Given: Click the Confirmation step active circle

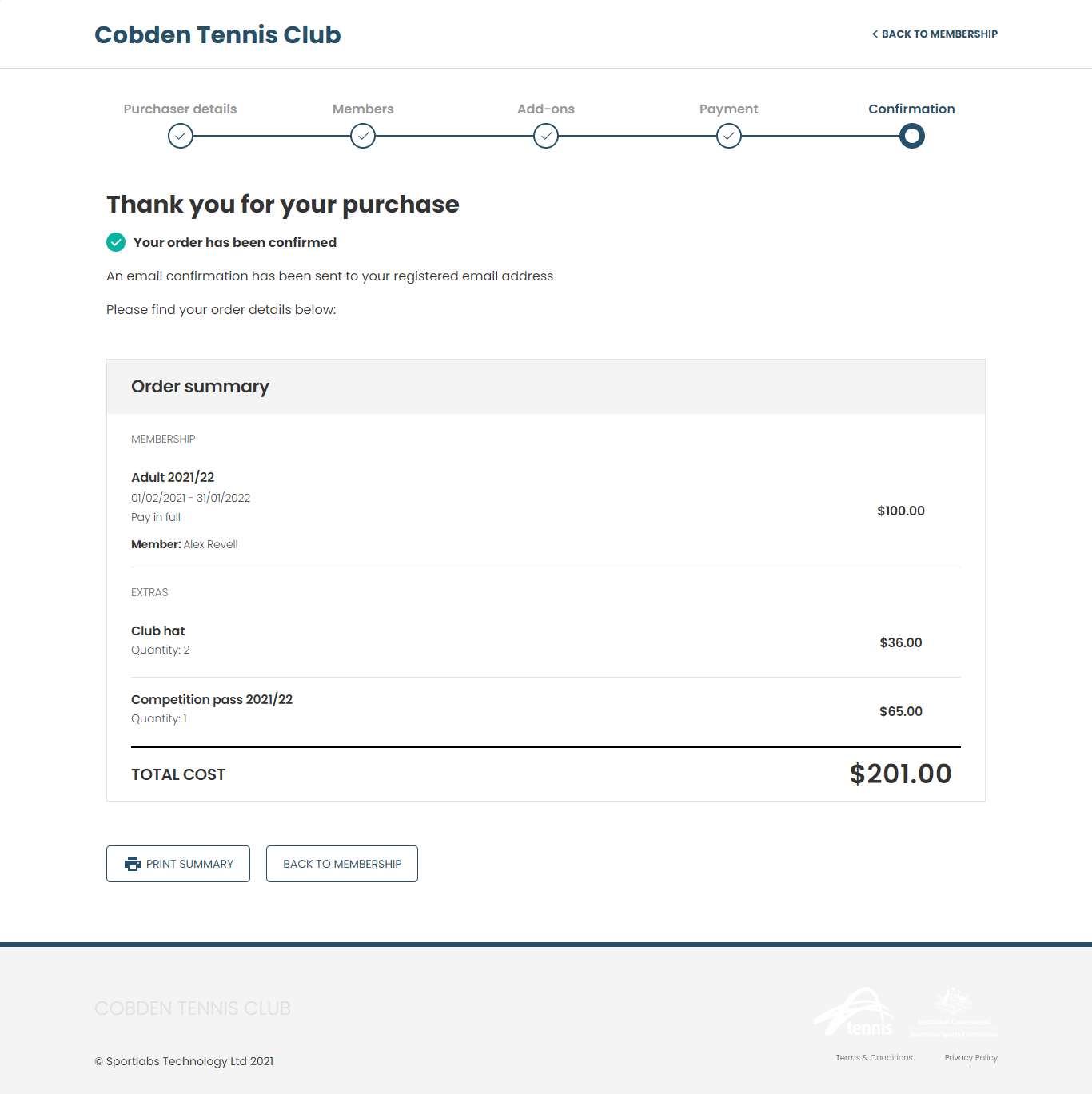Looking at the screenshot, I should [x=912, y=137].
